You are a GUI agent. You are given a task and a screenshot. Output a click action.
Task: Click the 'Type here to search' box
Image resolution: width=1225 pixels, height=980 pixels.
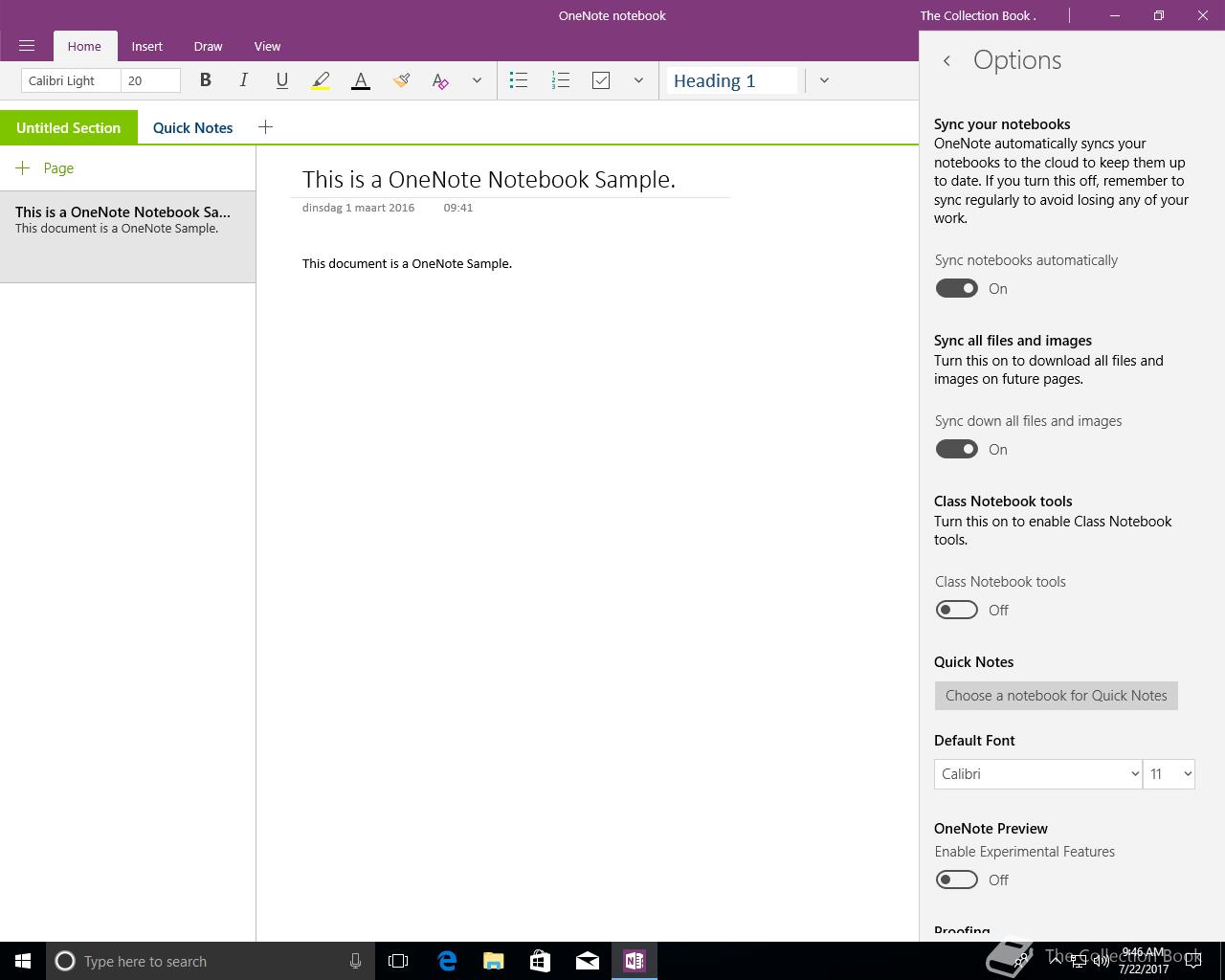coord(211,961)
